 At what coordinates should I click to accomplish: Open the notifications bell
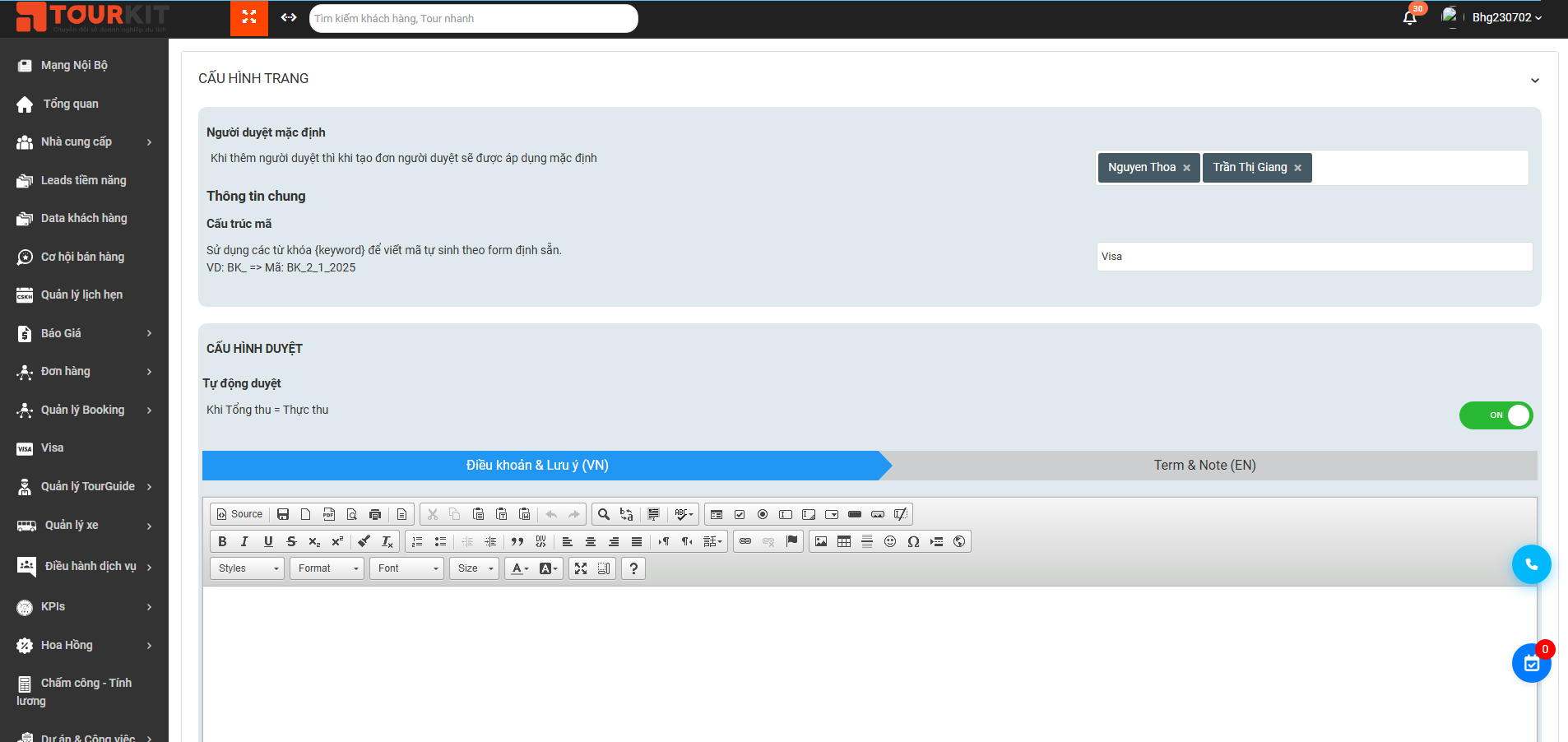(x=1410, y=17)
